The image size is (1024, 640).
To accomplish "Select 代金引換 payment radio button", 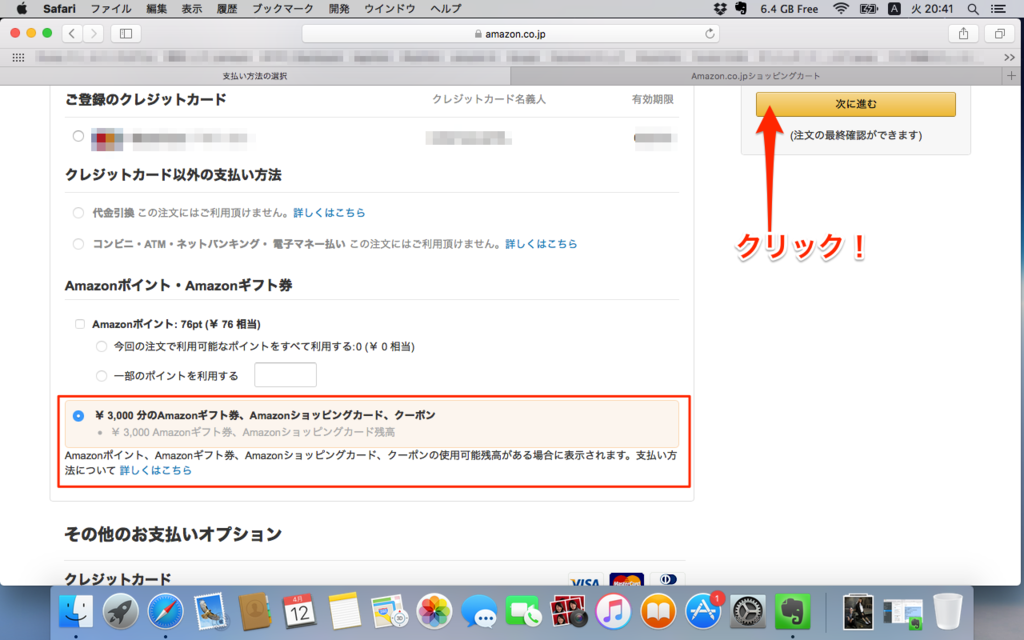I will (x=78, y=213).
